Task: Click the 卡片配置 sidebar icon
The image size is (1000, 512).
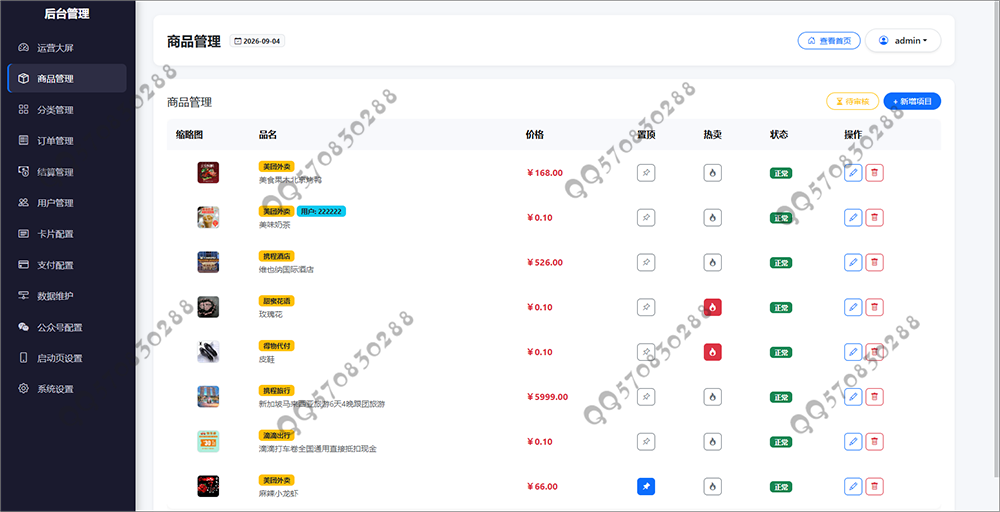Action: pos(24,234)
